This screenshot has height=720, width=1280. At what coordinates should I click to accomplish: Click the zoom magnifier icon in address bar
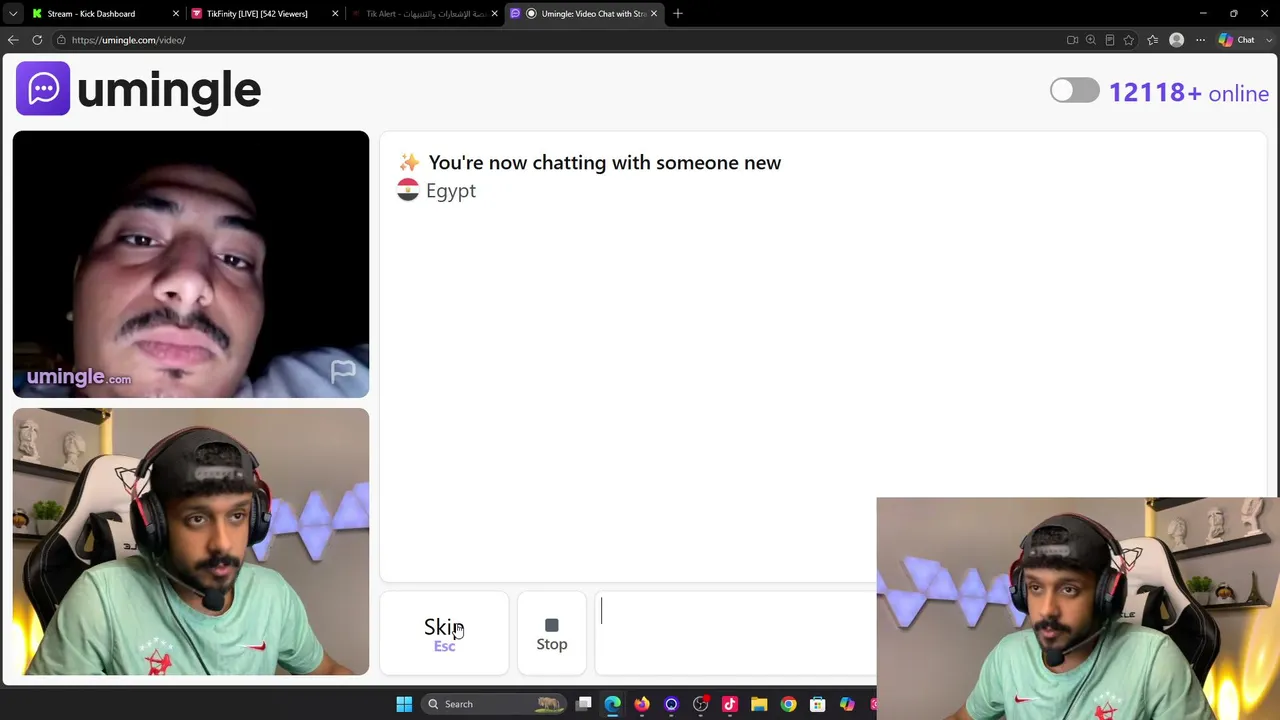pyautogui.click(x=1091, y=40)
